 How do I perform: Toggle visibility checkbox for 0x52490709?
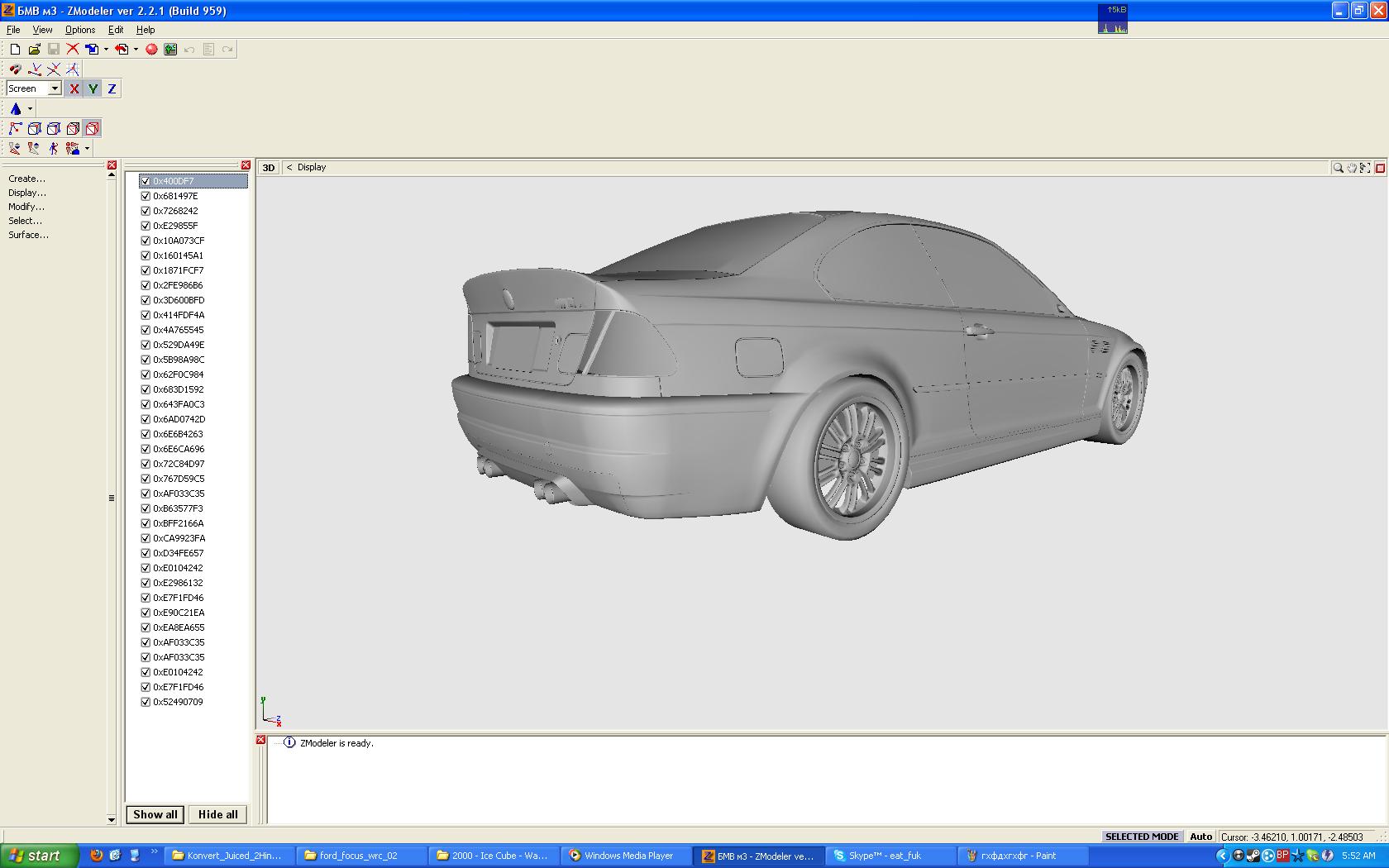coord(146,703)
